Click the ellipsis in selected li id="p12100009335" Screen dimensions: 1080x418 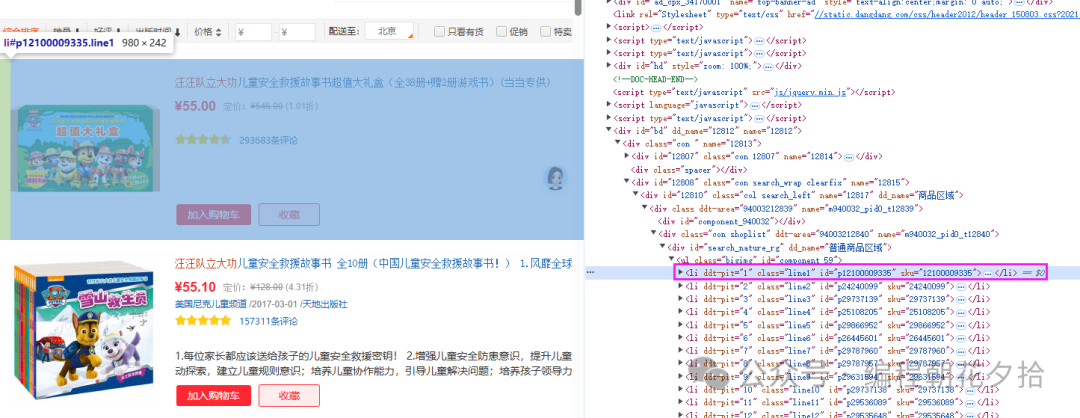pyautogui.click(x=988, y=273)
